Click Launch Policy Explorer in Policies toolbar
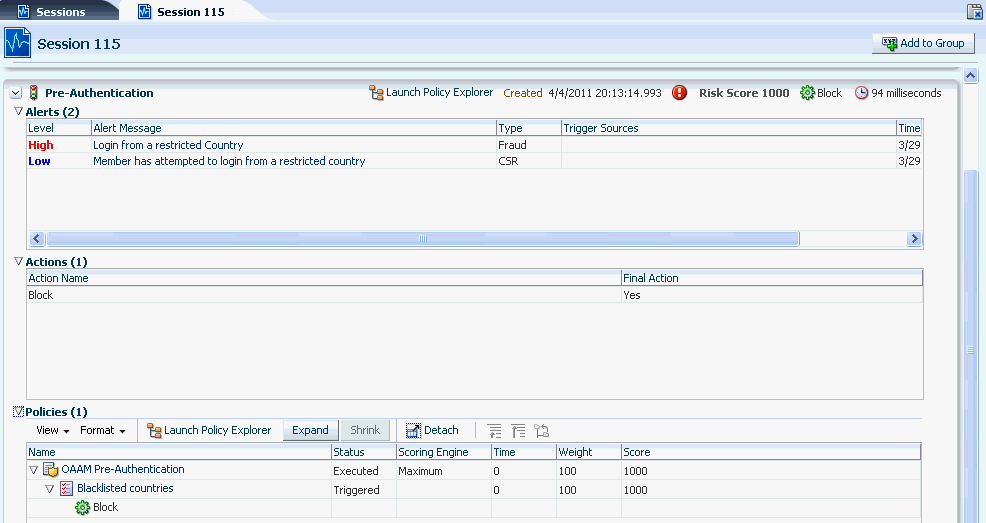The width and height of the screenshot is (986, 523). click(x=209, y=430)
